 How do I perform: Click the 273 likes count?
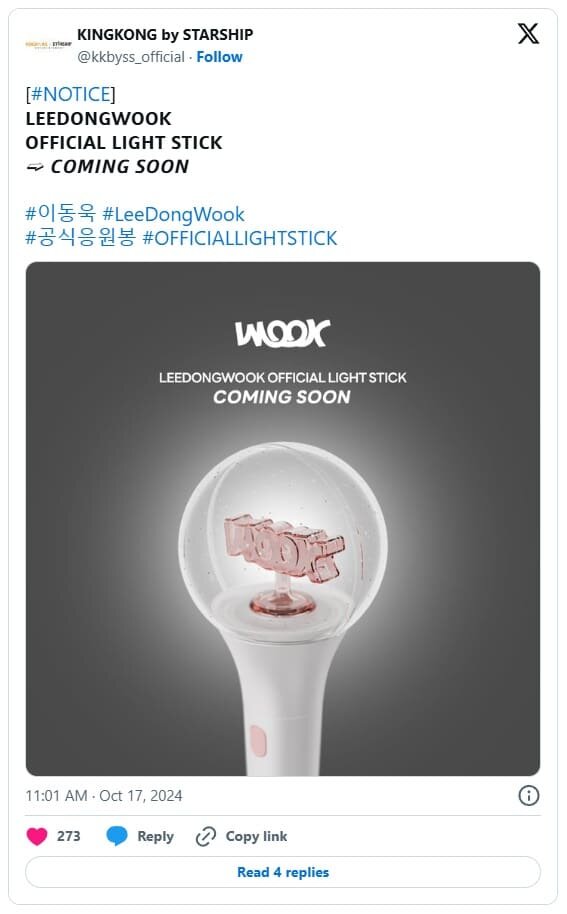68,836
